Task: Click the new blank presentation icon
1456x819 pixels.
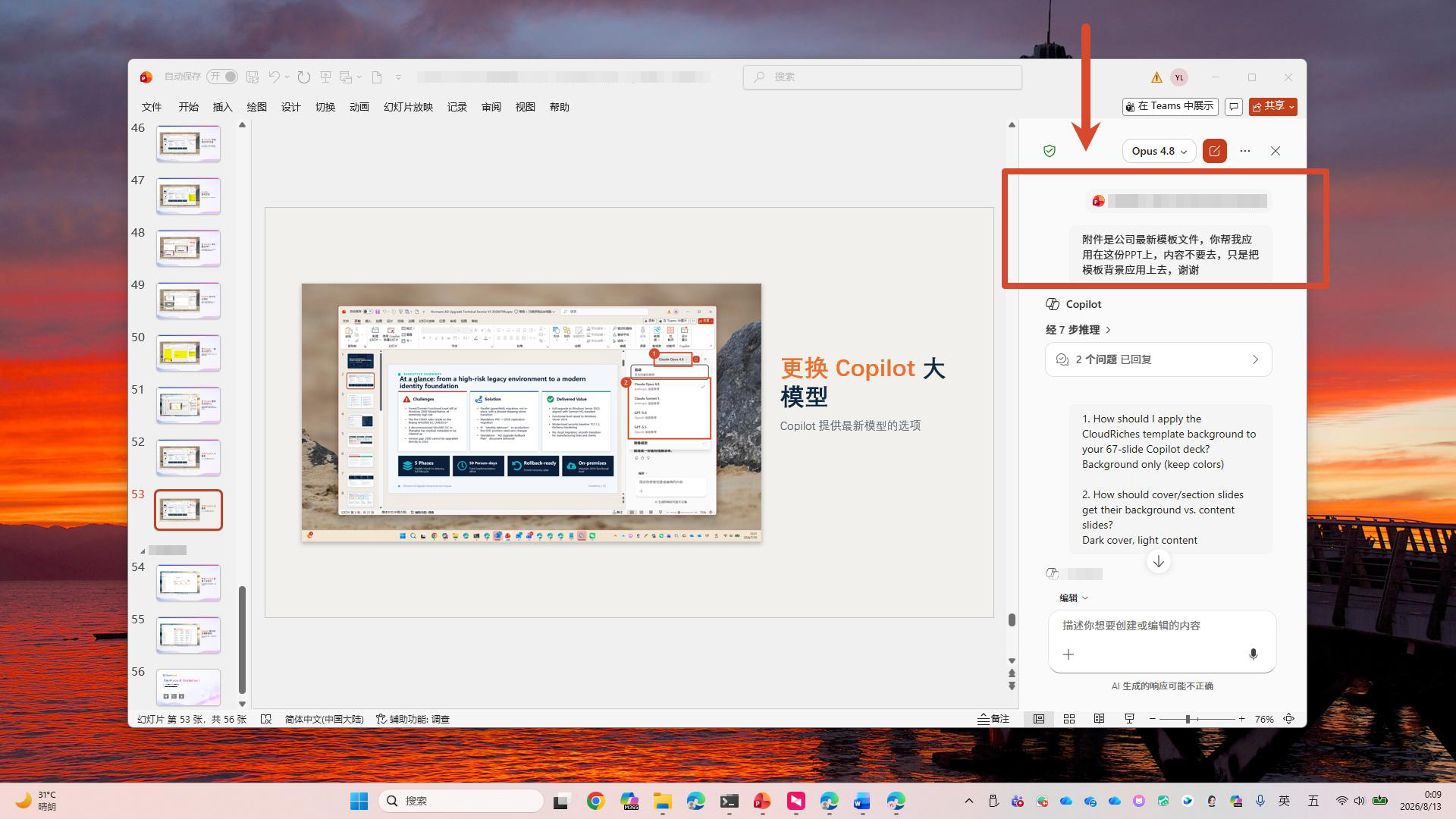Action: [377, 77]
